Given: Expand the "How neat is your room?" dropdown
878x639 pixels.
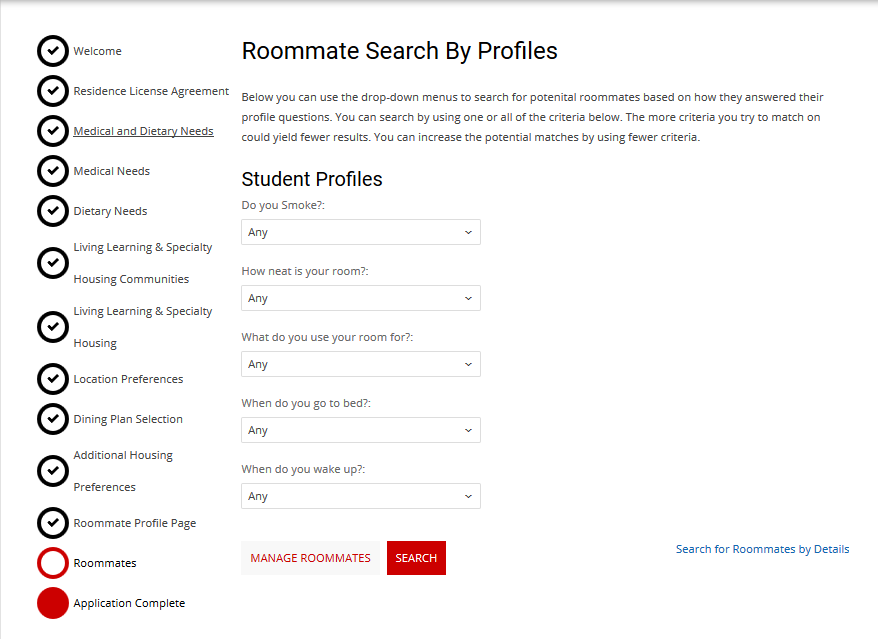Looking at the screenshot, I should tap(361, 298).
